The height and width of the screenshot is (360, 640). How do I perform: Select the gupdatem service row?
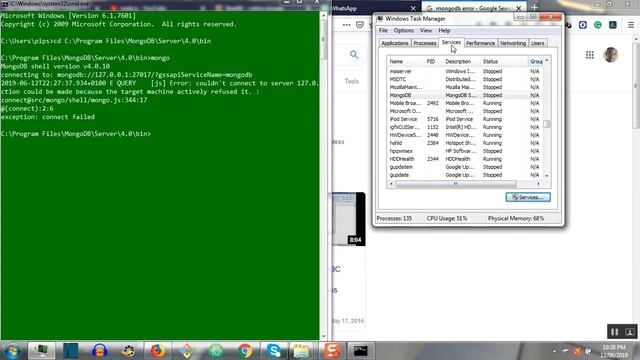(x=465, y=167)
